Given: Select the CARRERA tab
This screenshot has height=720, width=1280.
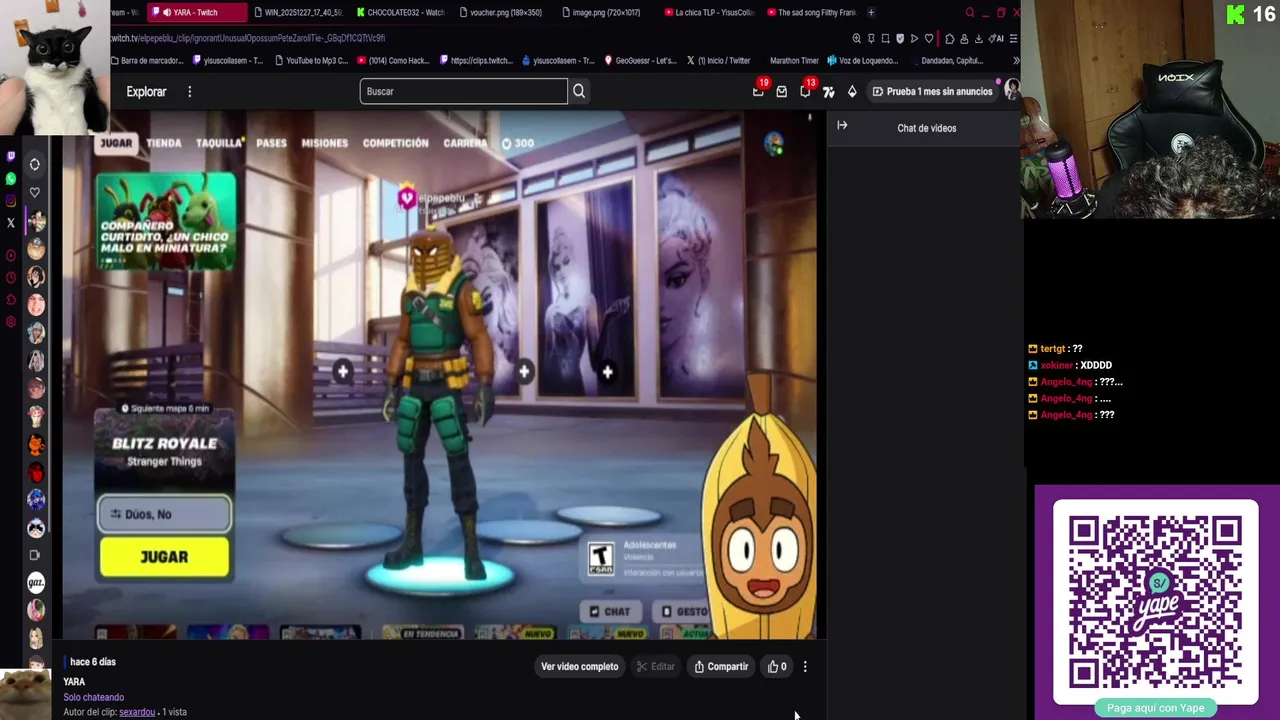Looking at the screenshot, I should [465, 143].
